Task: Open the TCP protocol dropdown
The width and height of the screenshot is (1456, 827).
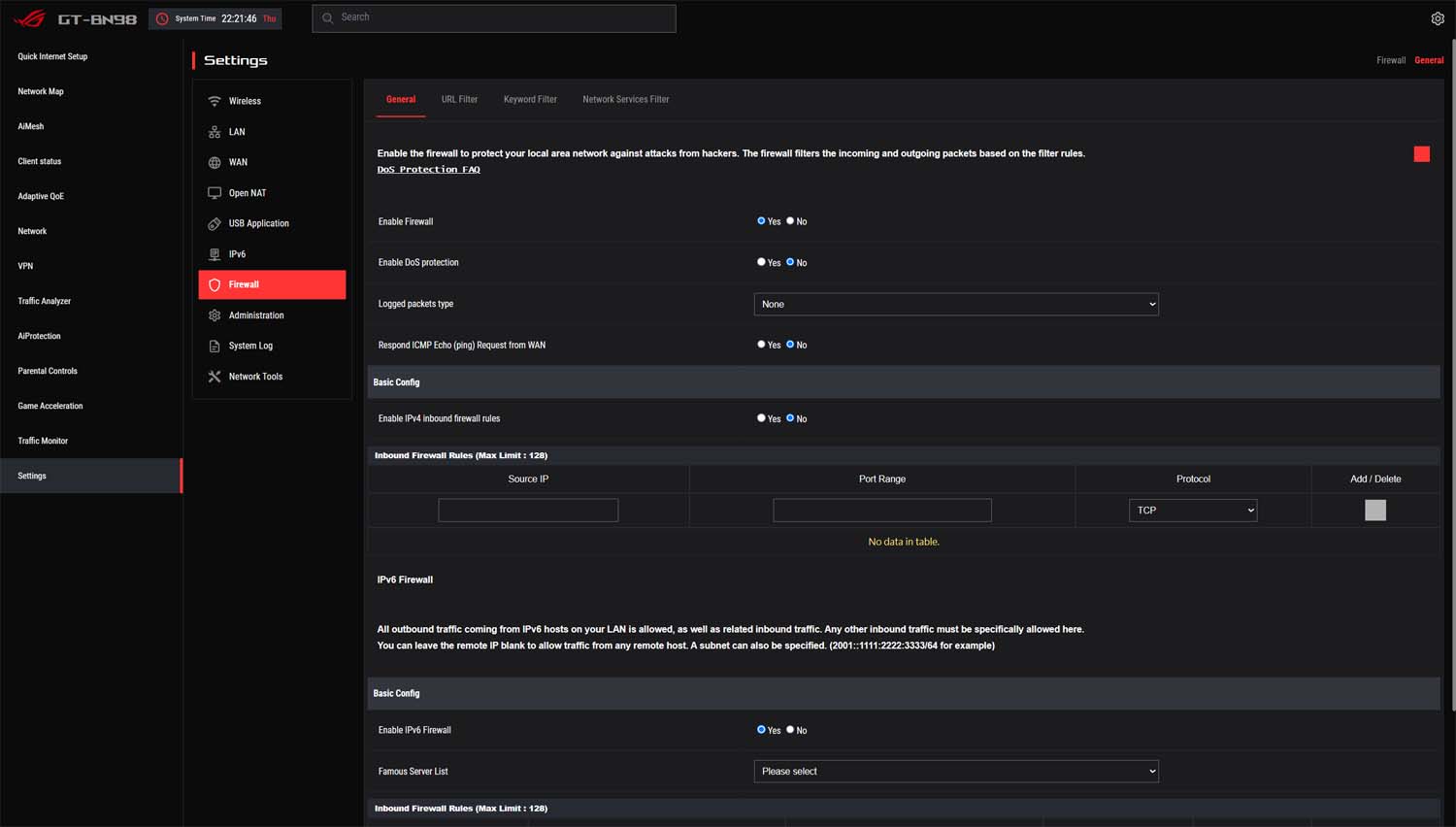Action: (x=1193, y=510)
